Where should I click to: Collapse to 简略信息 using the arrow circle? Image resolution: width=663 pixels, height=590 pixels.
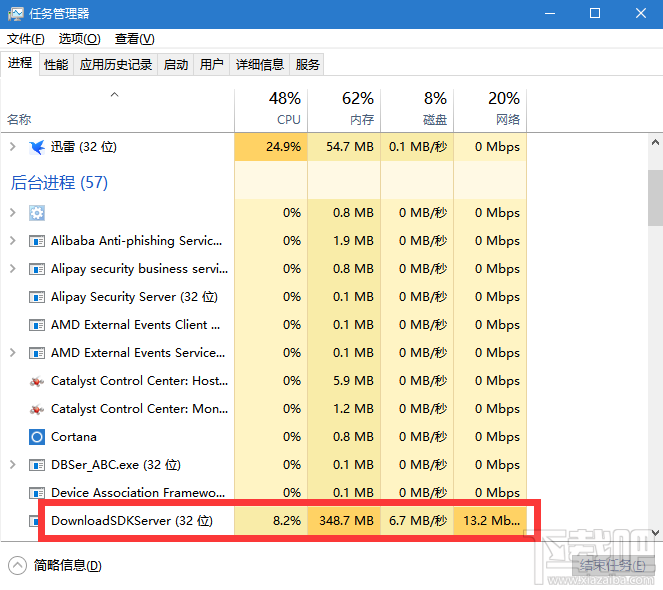tap(17, 565)
